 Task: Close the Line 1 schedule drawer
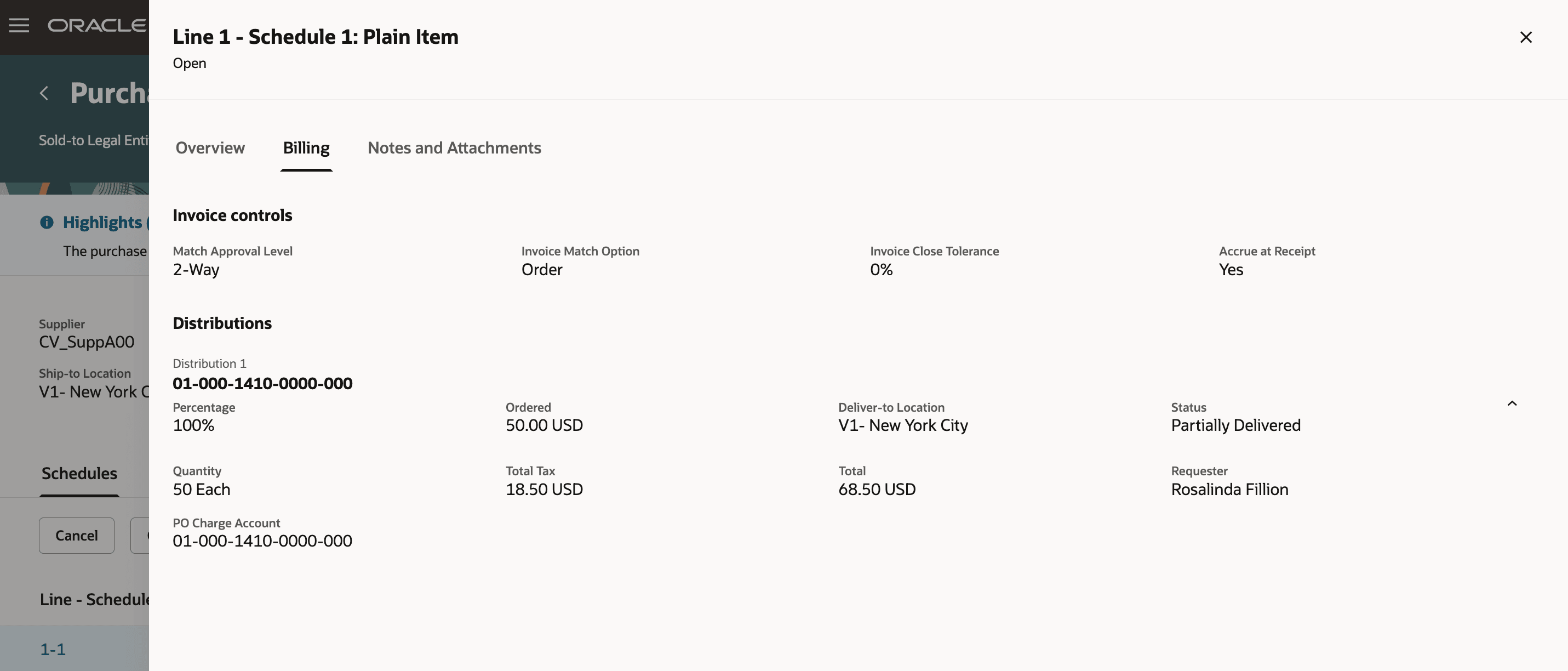pyautogui.click(x=1525, y=37)
